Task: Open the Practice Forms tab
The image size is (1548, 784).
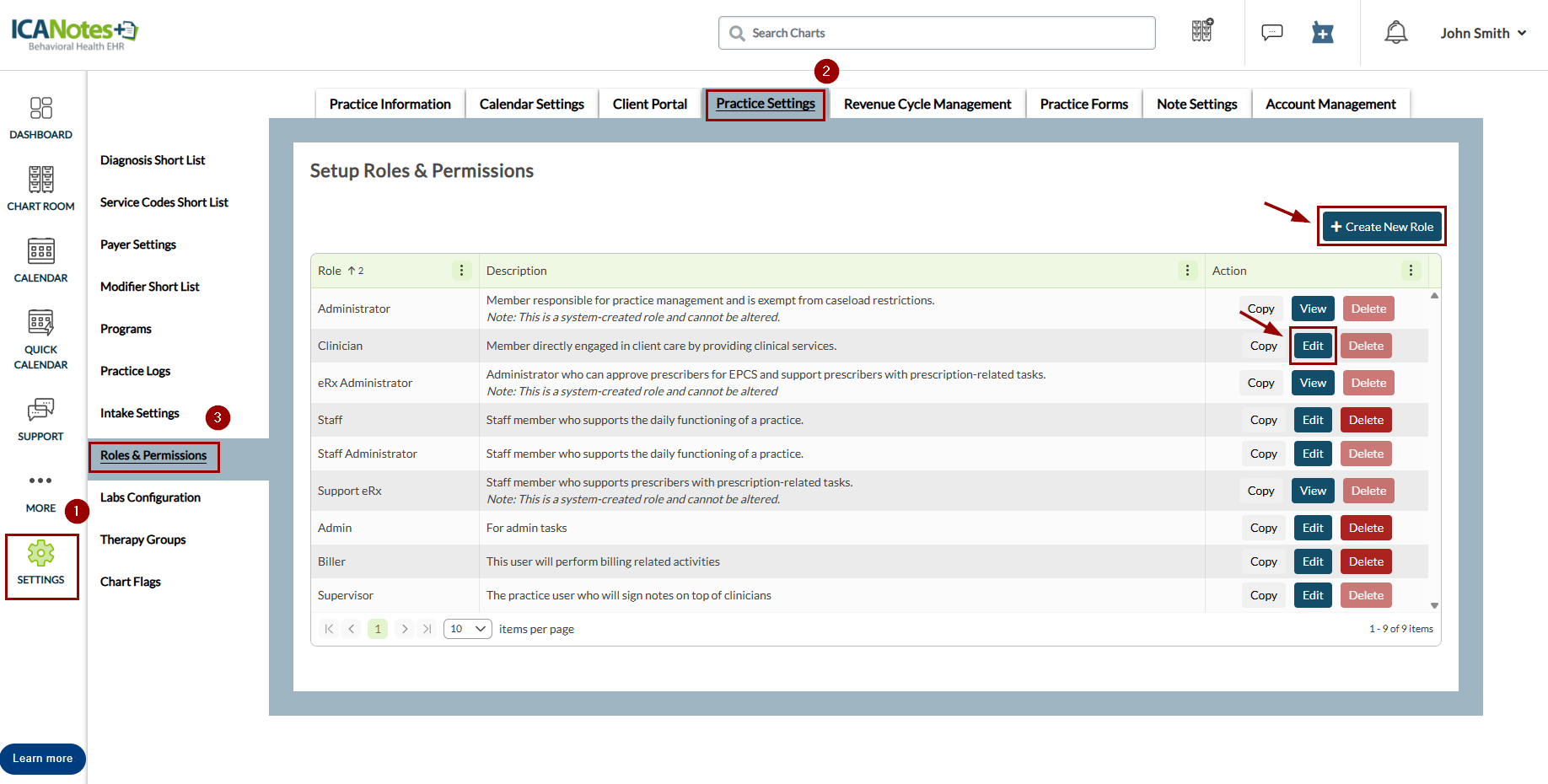Action: click(1084, 104)
